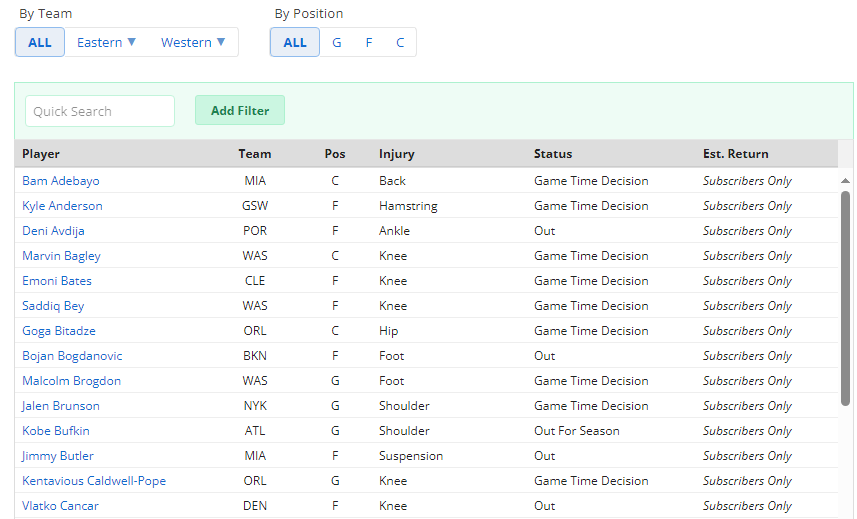Click CLE team cell

(255, 281)
